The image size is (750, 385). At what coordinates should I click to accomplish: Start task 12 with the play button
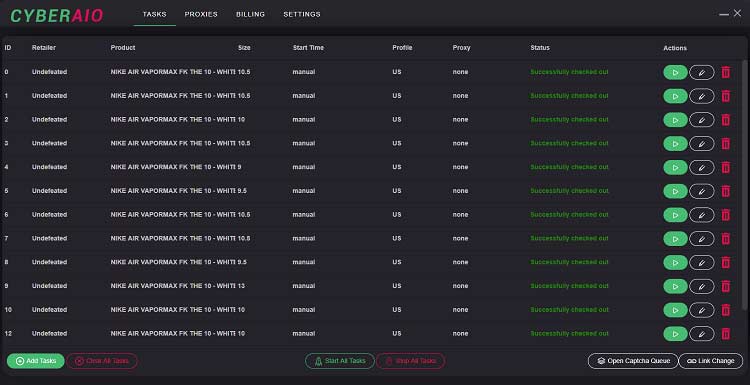[675, 334]
